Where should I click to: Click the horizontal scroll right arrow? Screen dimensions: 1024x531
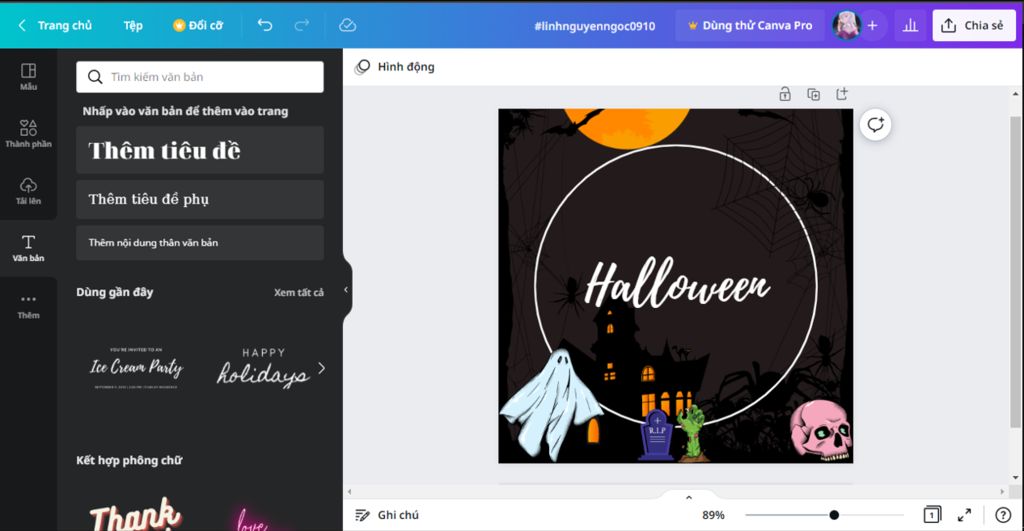pos(1003,491)
